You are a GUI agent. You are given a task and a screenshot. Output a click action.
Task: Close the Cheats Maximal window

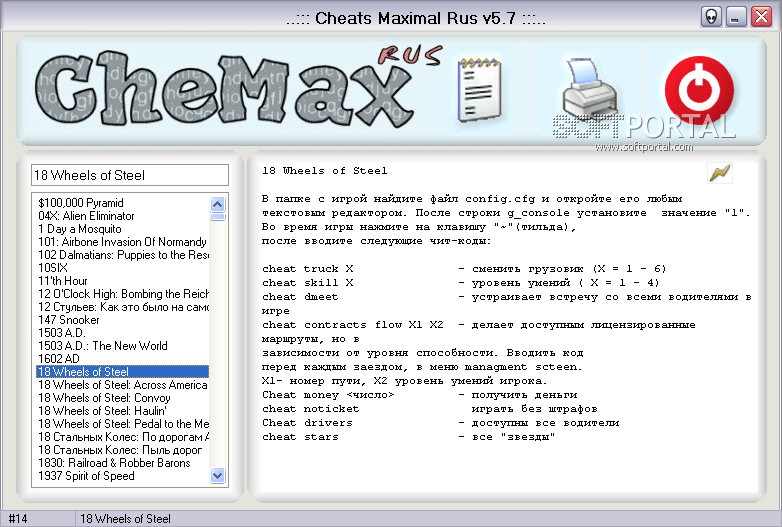[761, 17]
